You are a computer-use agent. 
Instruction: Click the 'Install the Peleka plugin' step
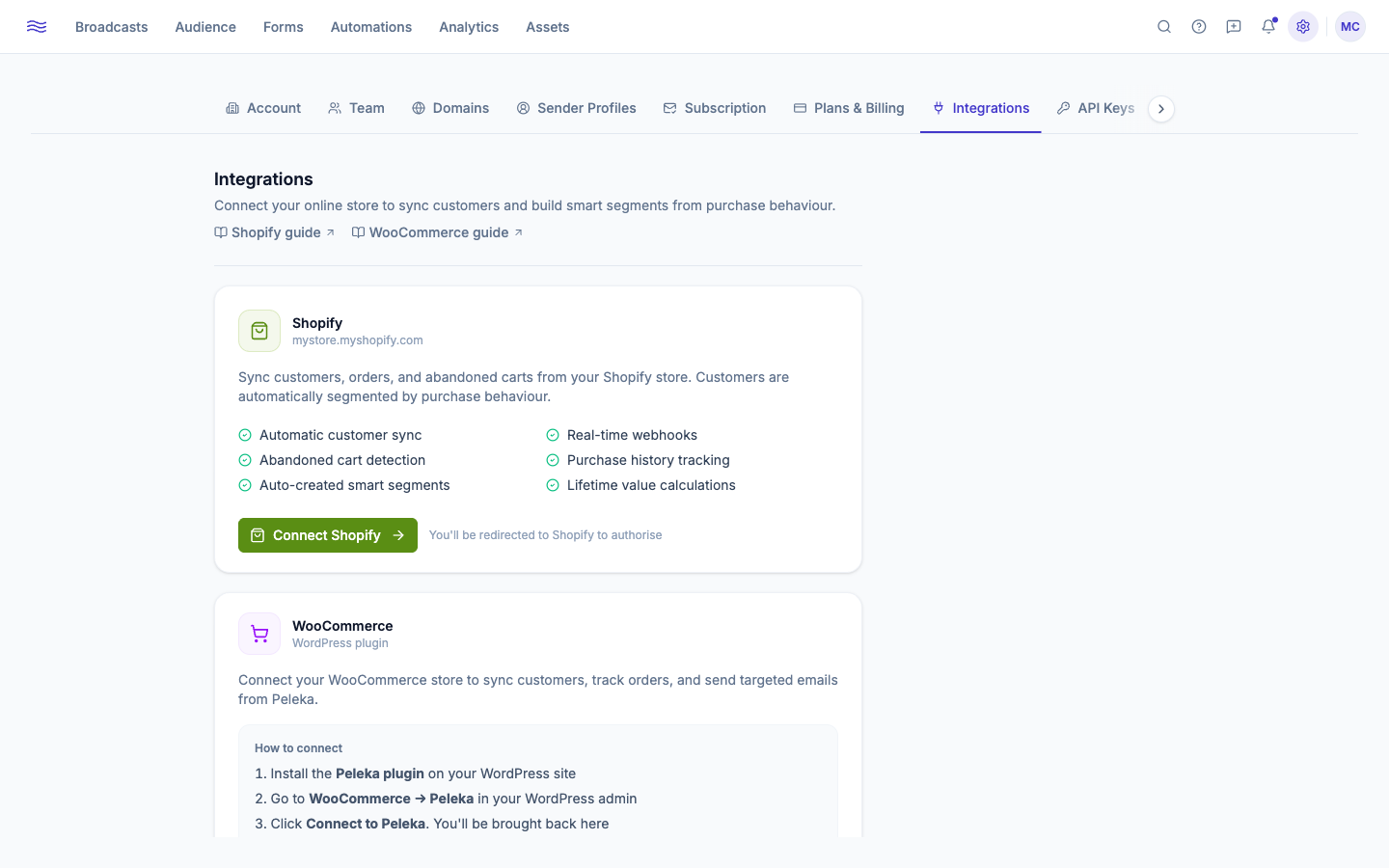coord(416,773)
